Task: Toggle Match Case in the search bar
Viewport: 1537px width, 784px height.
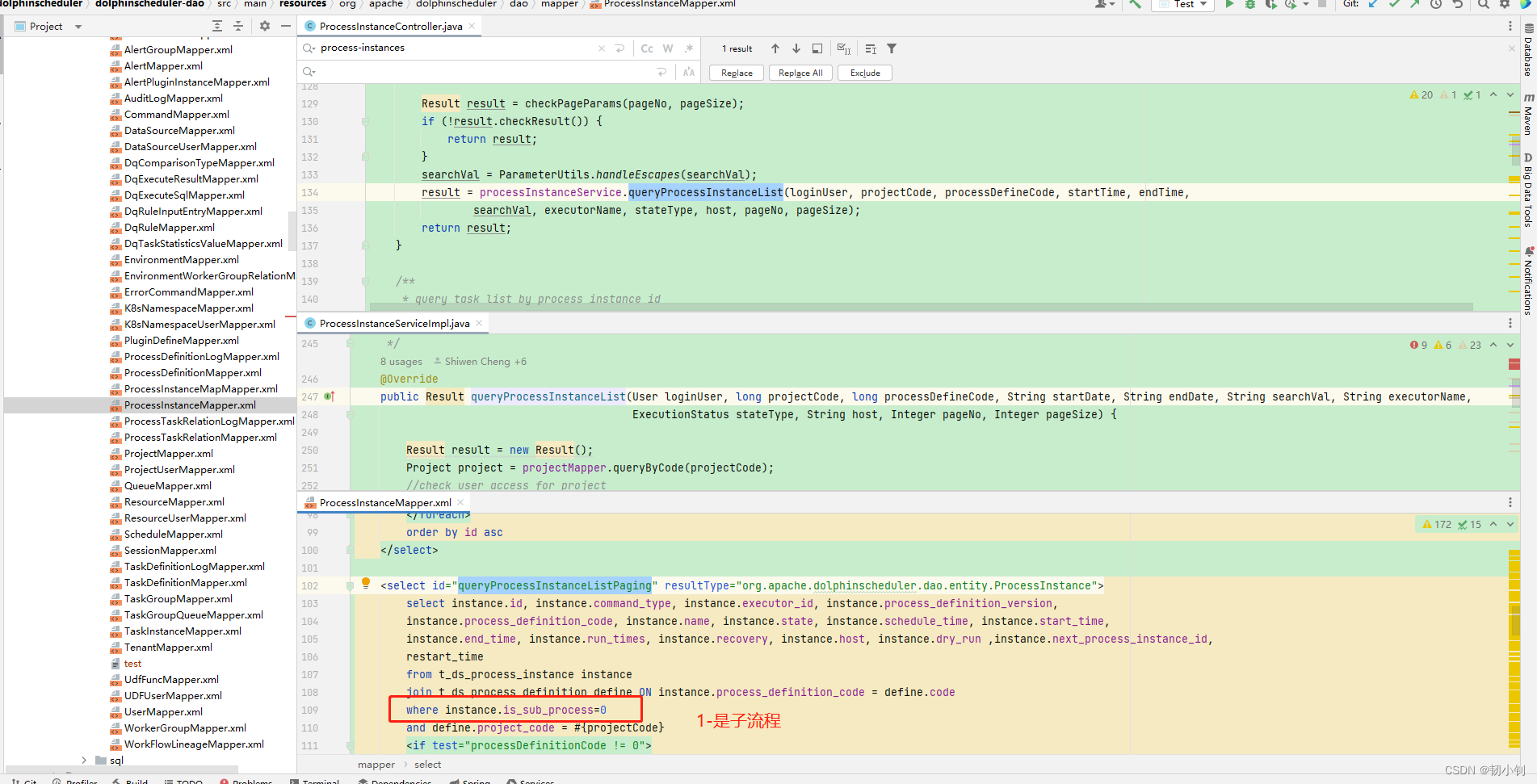Action: (x=646, y=48)
